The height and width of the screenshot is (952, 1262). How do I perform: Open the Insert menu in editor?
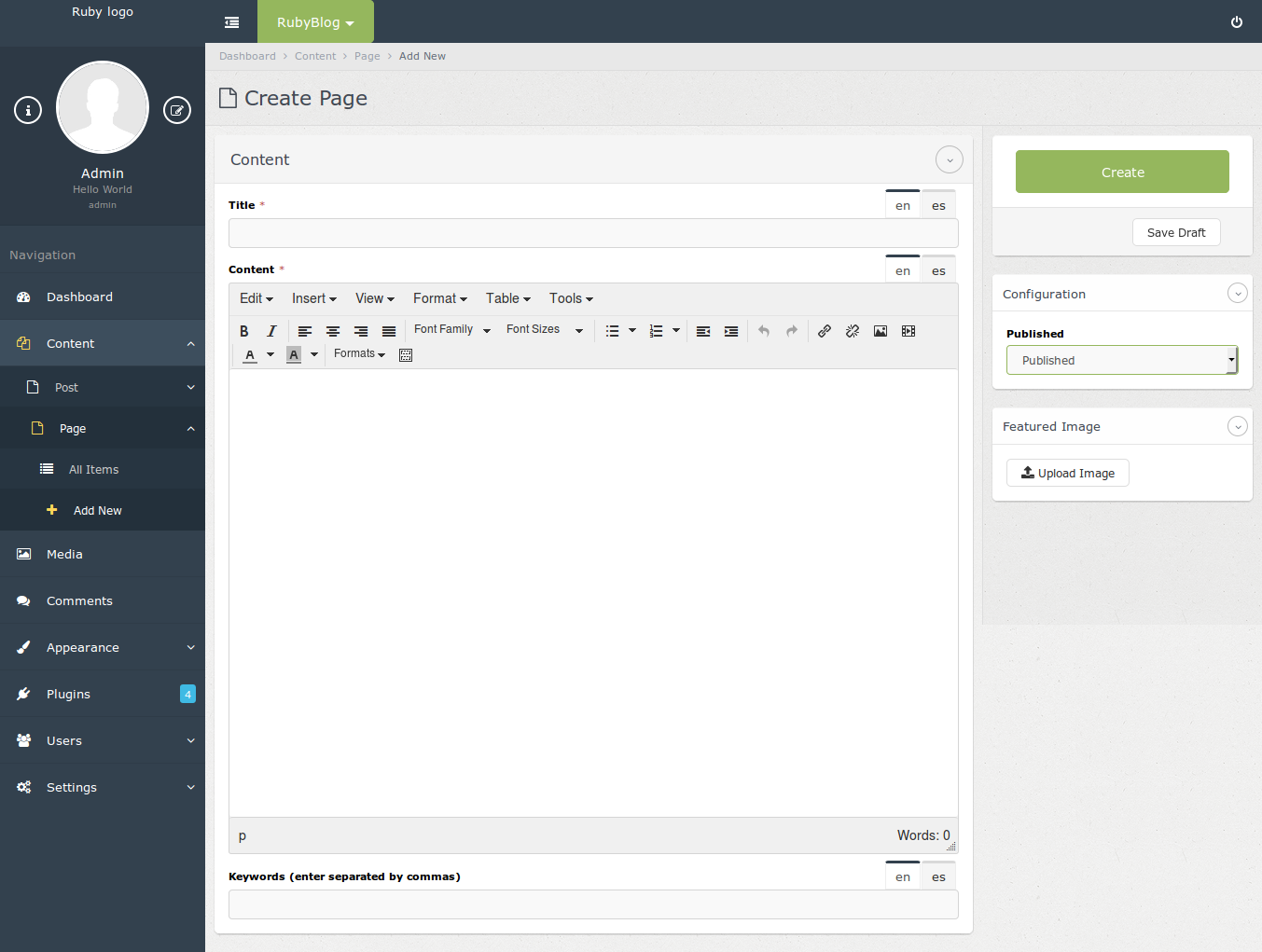click(313, 298)
